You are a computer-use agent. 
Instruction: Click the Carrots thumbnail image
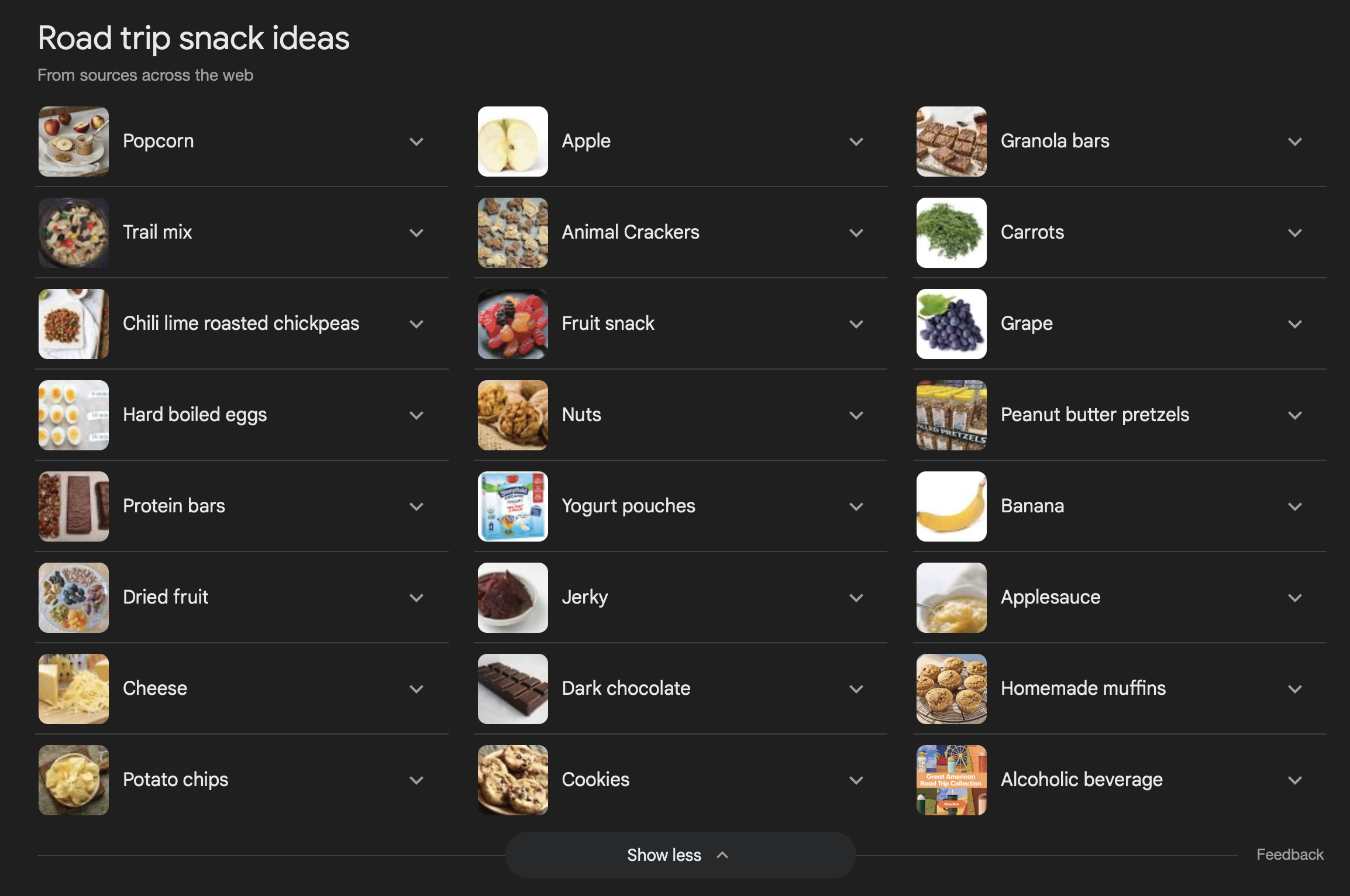click(952, 233)
